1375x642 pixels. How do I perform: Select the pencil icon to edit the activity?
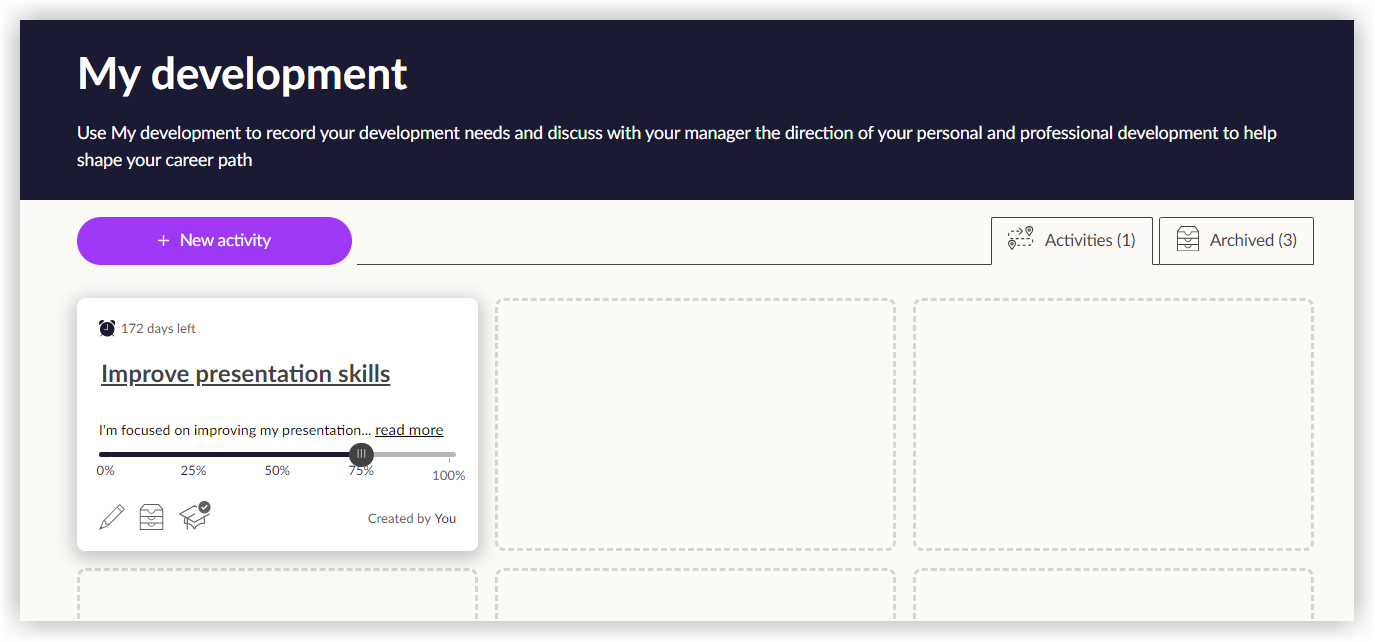111,516
